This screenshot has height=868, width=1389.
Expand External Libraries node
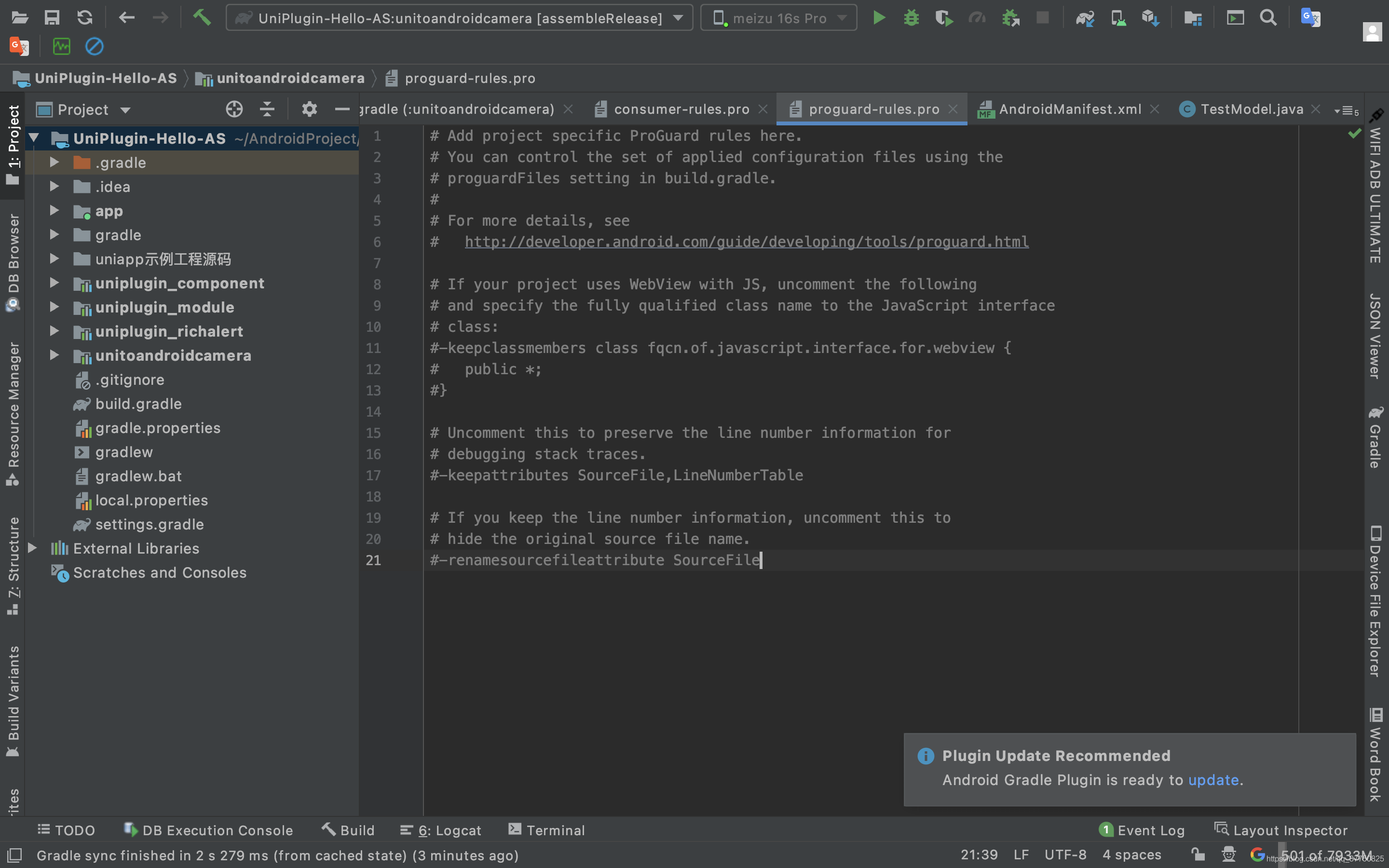pos(33,548)
